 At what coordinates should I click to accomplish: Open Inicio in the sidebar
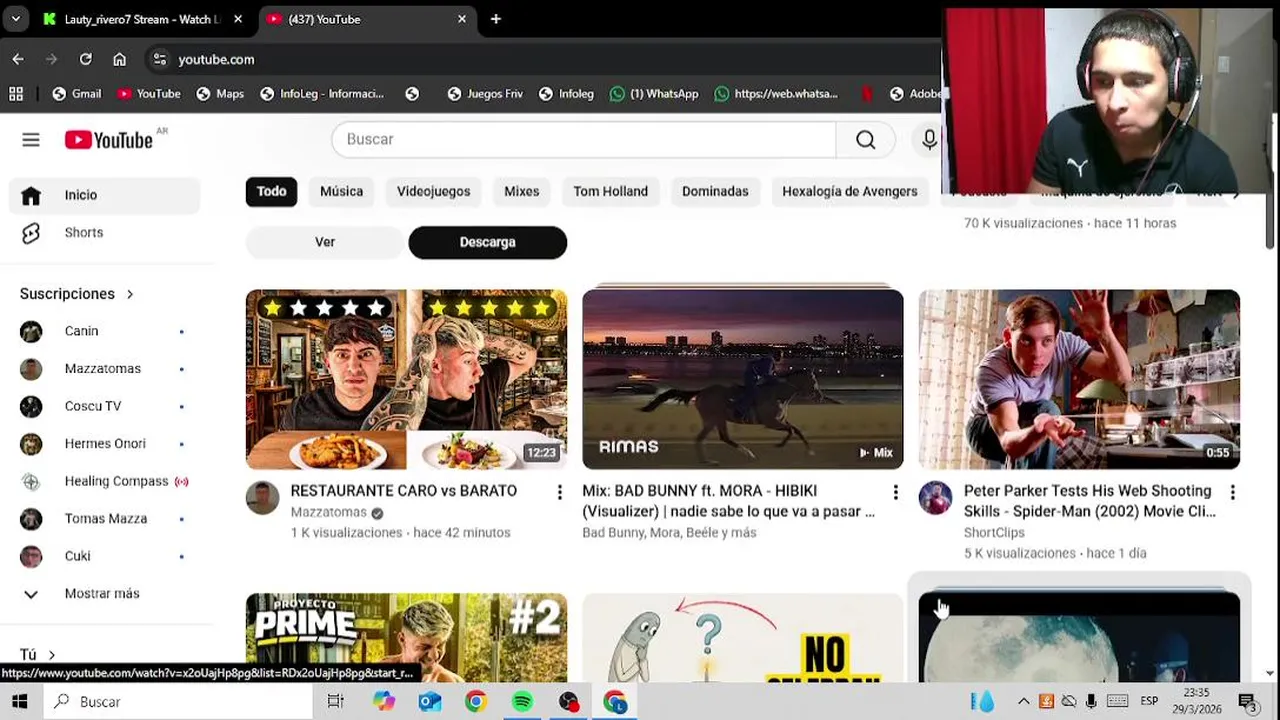(105, 195)
